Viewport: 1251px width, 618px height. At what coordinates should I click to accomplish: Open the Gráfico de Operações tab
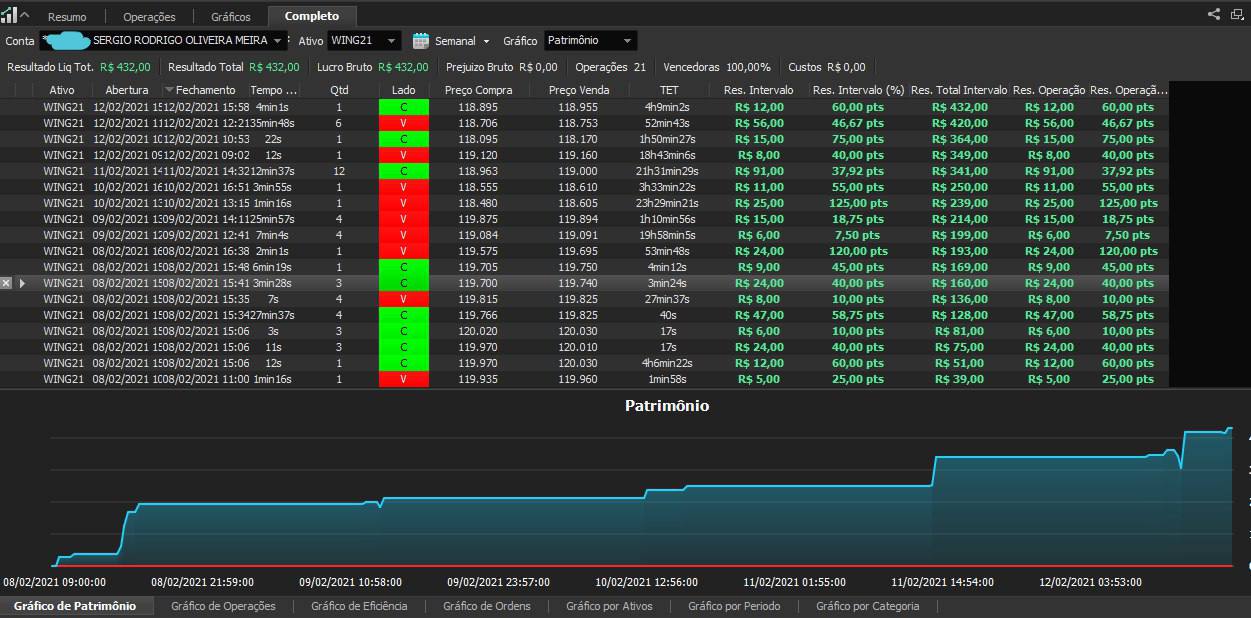223,606
